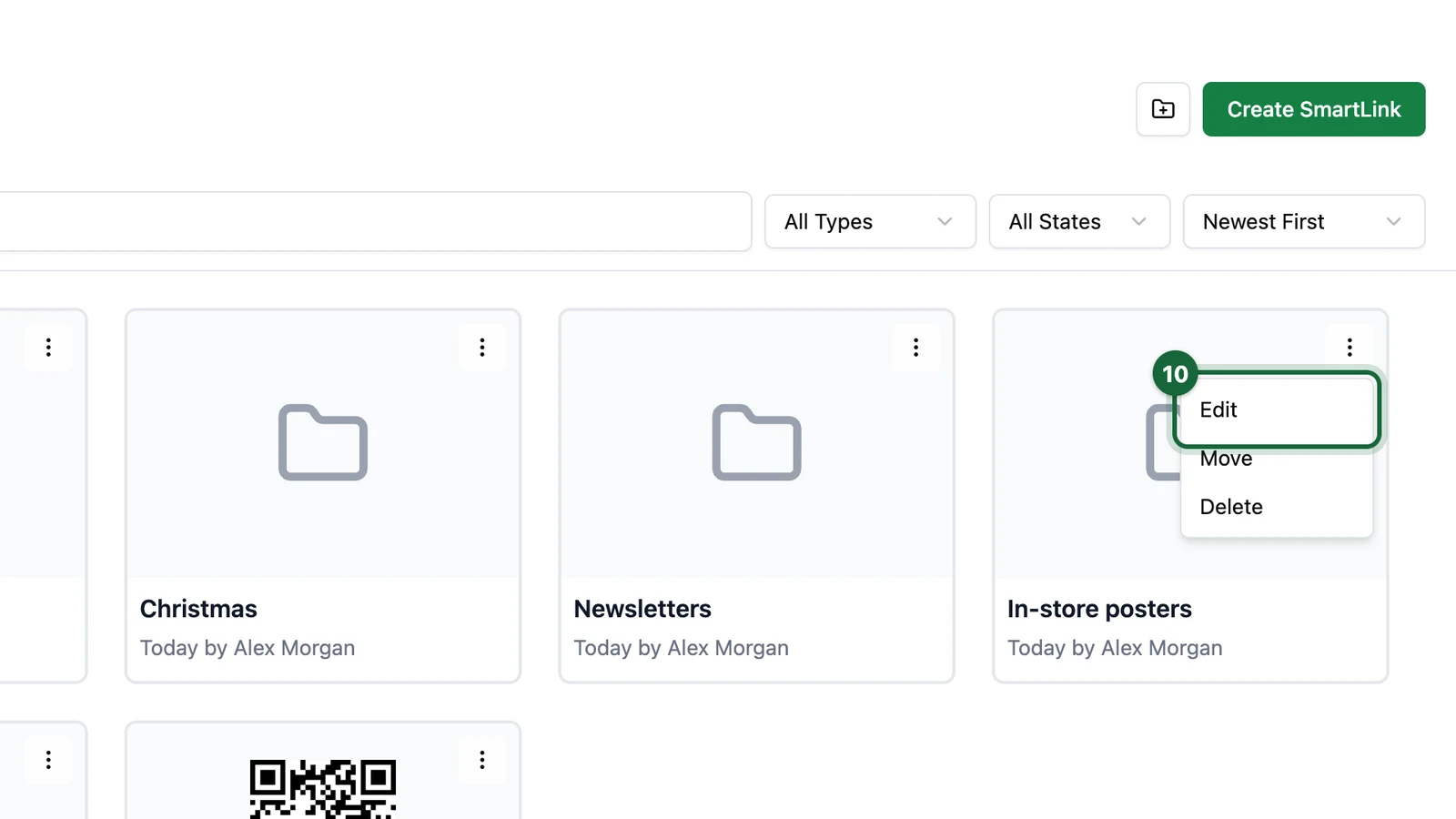This screenshot has width=1456, height=819.
Task: Close the In-store posters three-dot menu
Action: pos(1350,347)
